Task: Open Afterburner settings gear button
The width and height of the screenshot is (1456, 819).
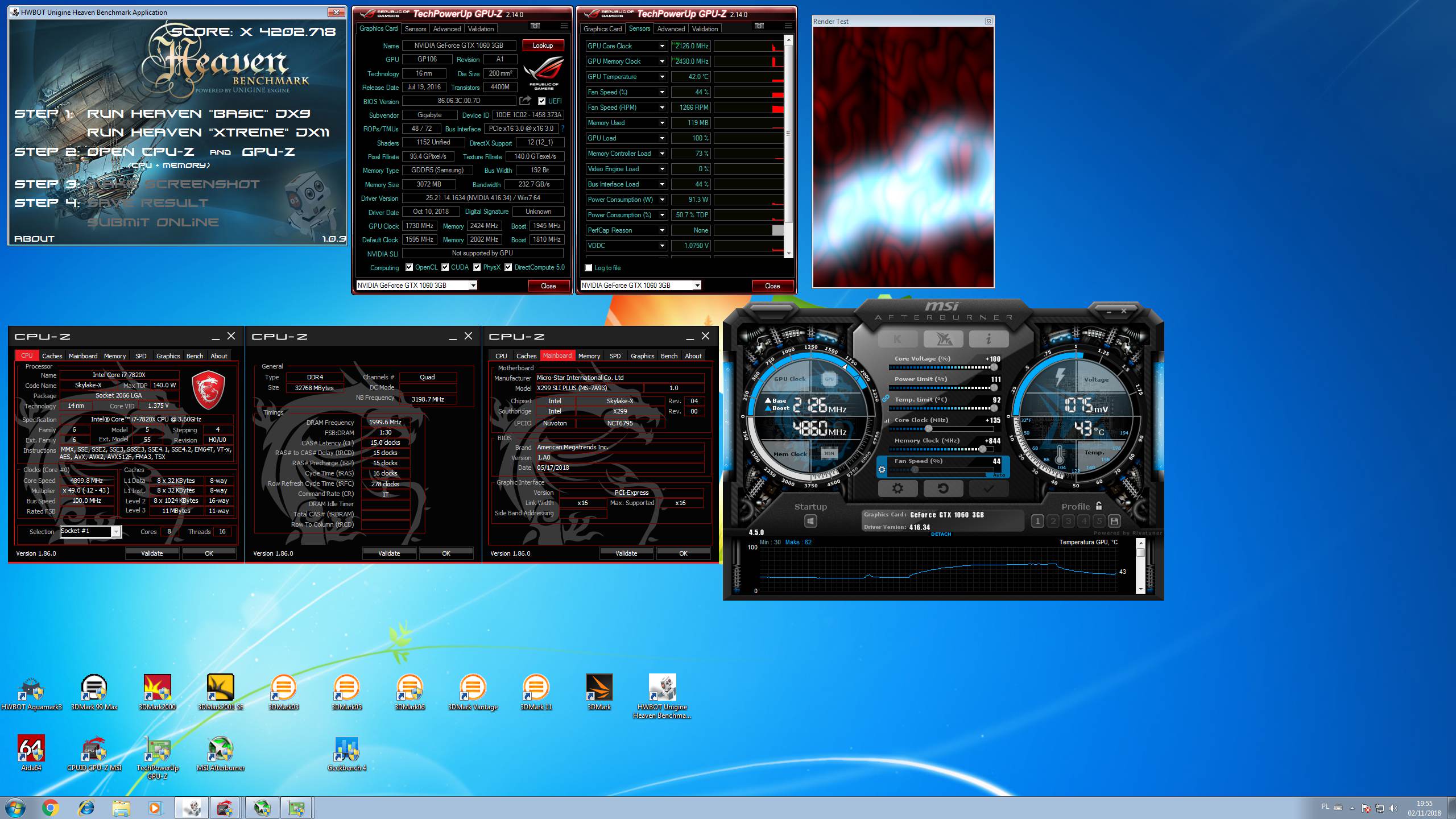Action: coord(897,488)
